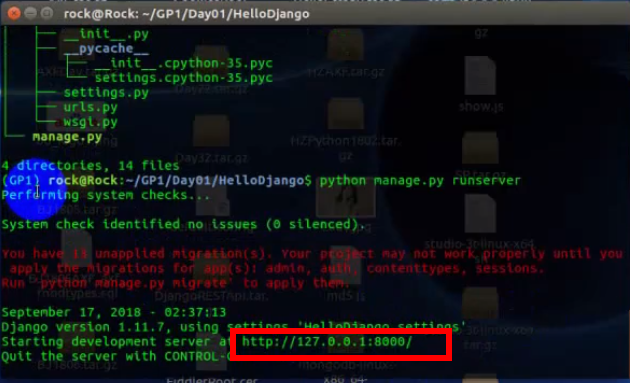630x383 pixels.
Task: Click the 'September 17, 2018 - 02:37:13' timestamp
Action: coord(114,312)
